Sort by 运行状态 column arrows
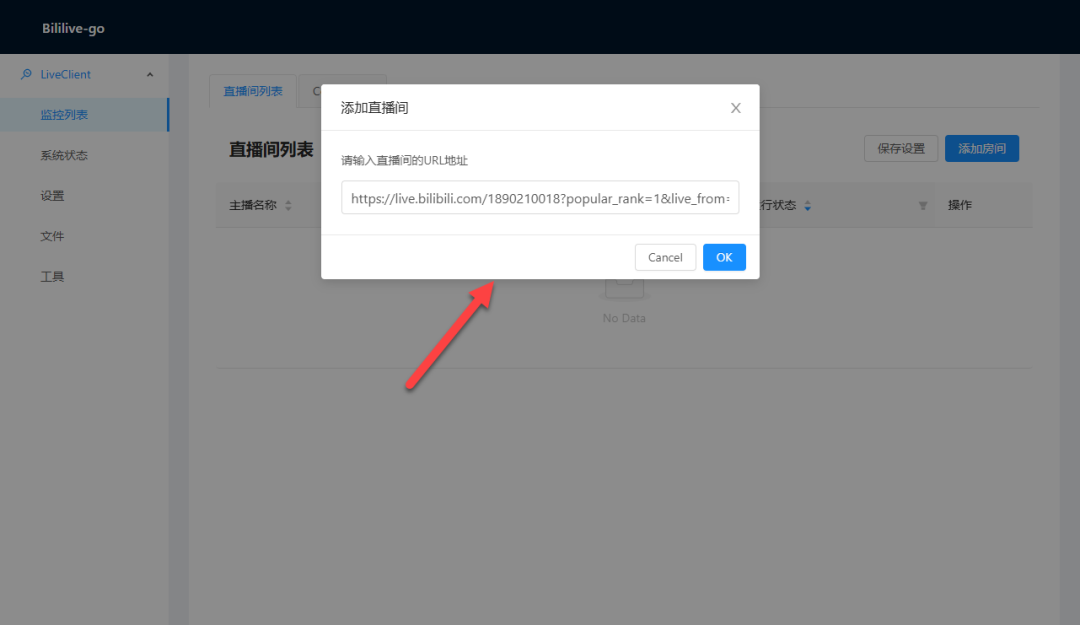 (x=807, y=205)
